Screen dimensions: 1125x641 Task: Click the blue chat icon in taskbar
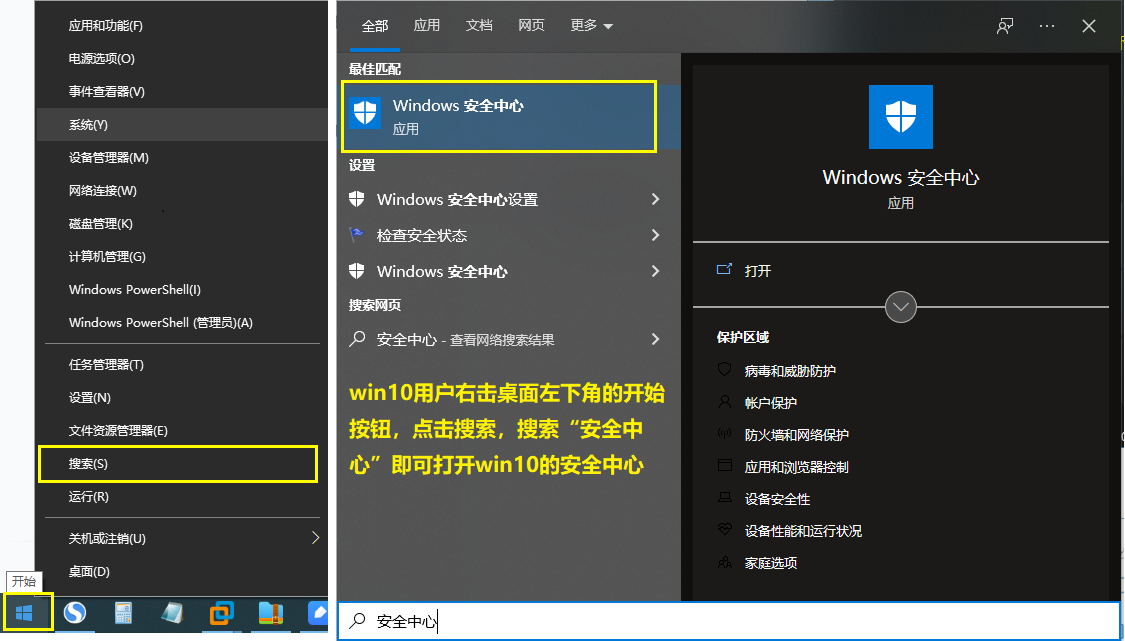click(x=318, y=613)
